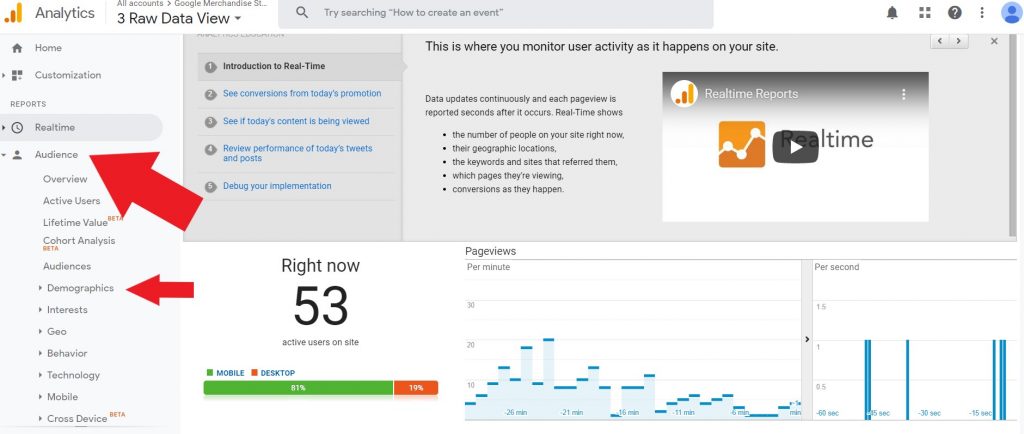Screen dimensions: 1024x434
Task: Click the MOBILE legend label
Action: click(230, 373)
